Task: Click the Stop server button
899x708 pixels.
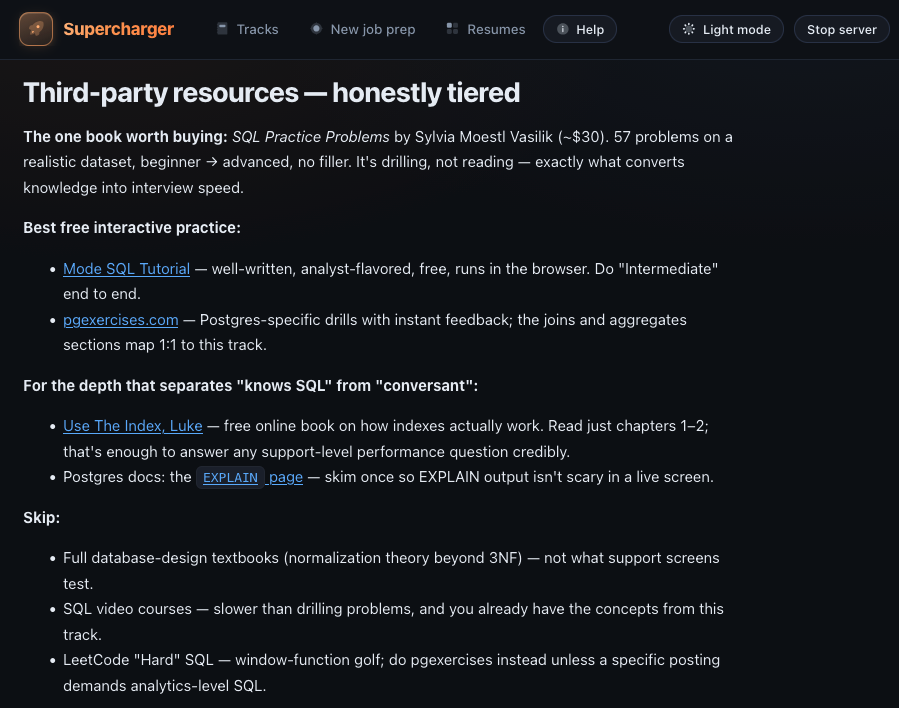Action: 842,29
